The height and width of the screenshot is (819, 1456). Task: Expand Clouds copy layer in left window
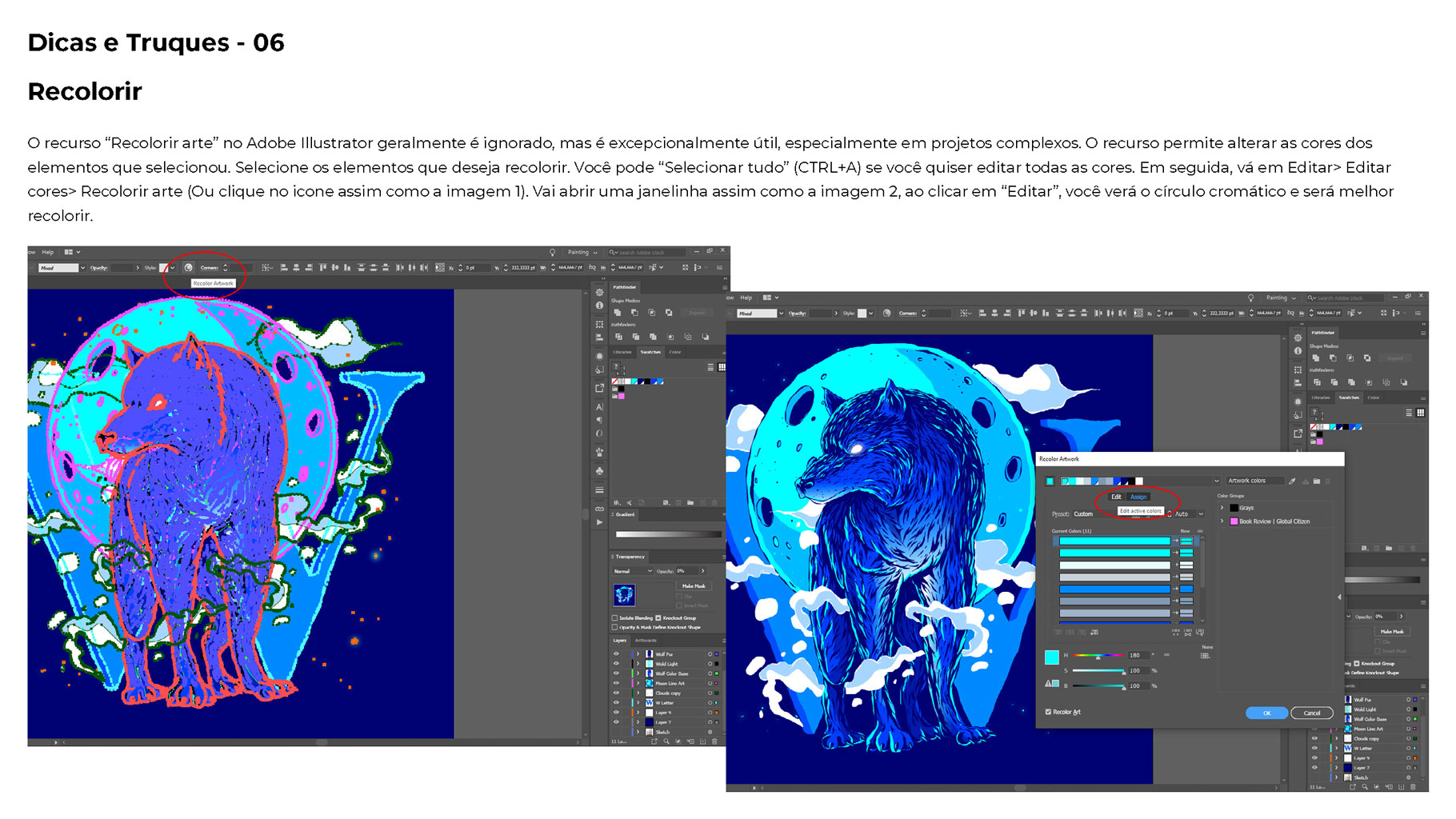638,693
